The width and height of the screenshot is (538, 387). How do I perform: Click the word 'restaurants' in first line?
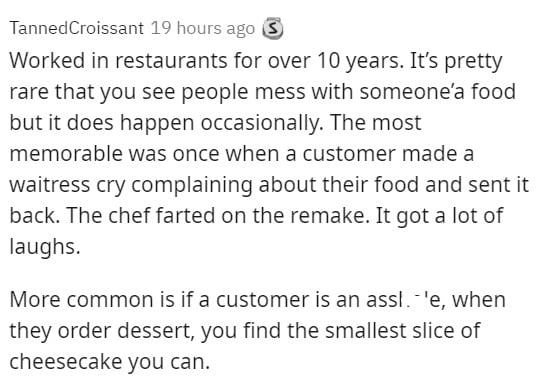(171, 60)
